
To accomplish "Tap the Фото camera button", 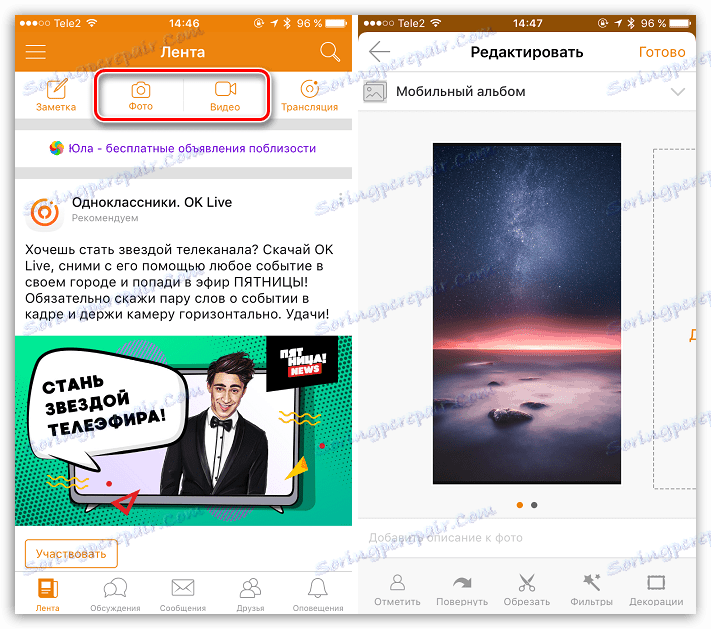I will [x=141, y=96].
